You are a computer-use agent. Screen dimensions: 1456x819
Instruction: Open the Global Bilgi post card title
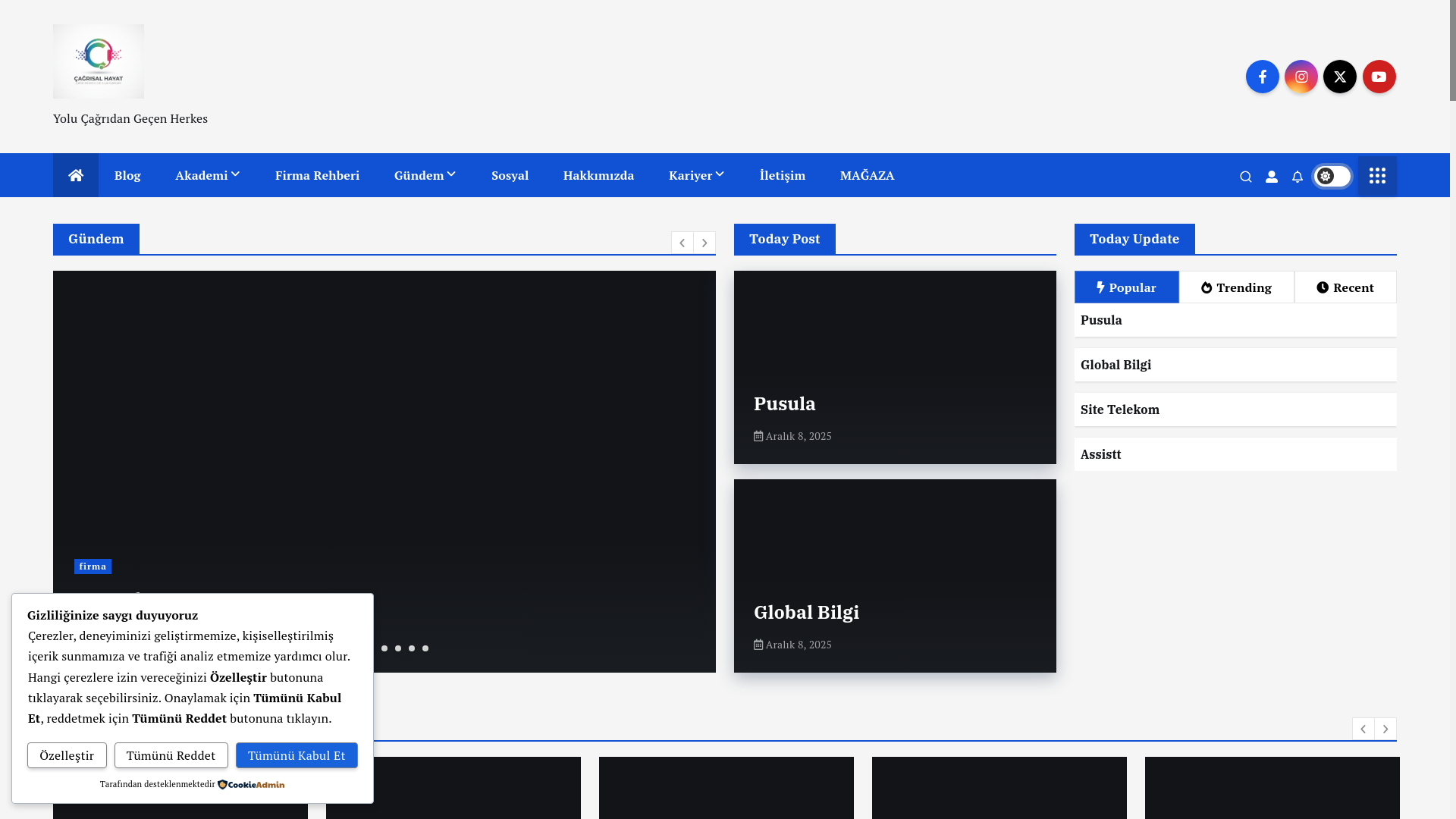point(806,612)
